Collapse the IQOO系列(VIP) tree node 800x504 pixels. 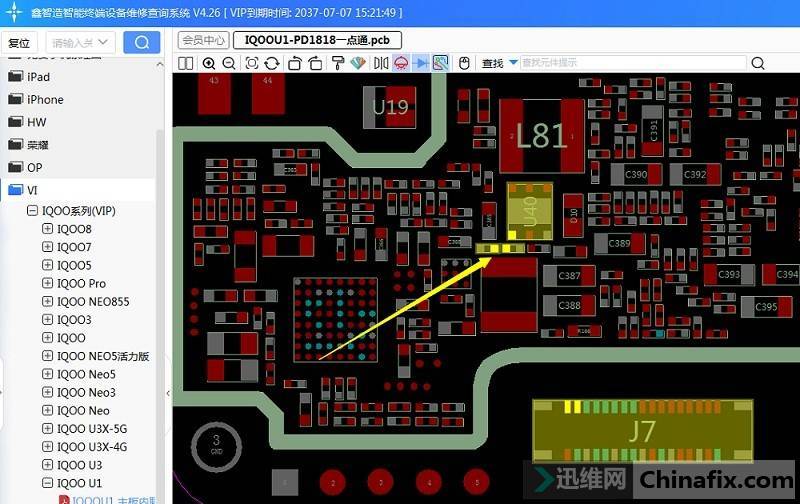coord(32,211)
